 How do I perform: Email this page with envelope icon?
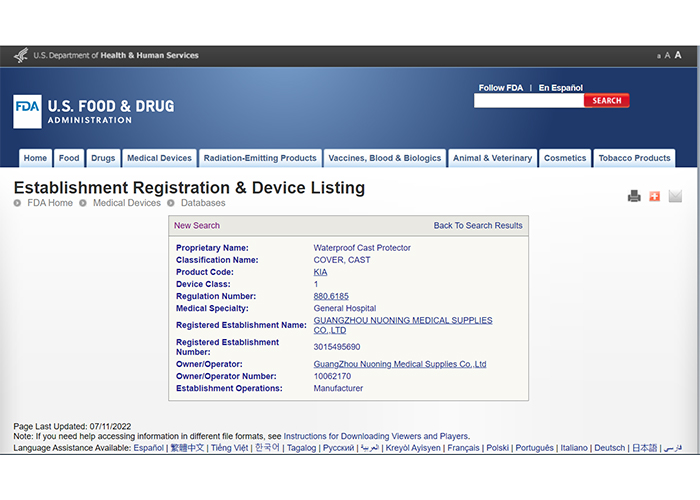pos(675,196)
